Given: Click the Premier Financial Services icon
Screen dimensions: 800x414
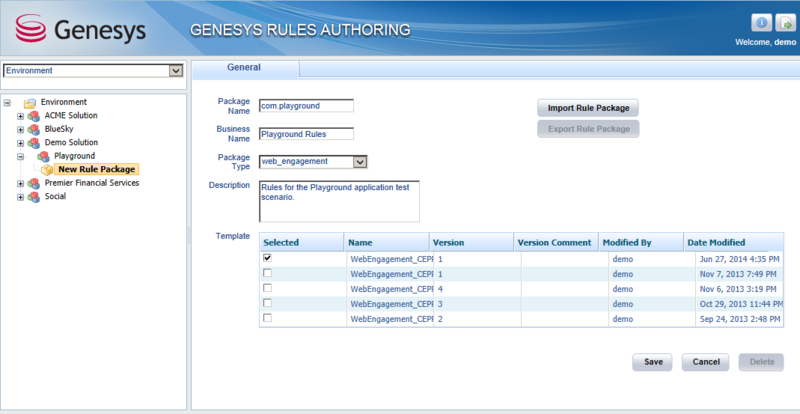Looking at the screenshot, I should pos(34,183).
